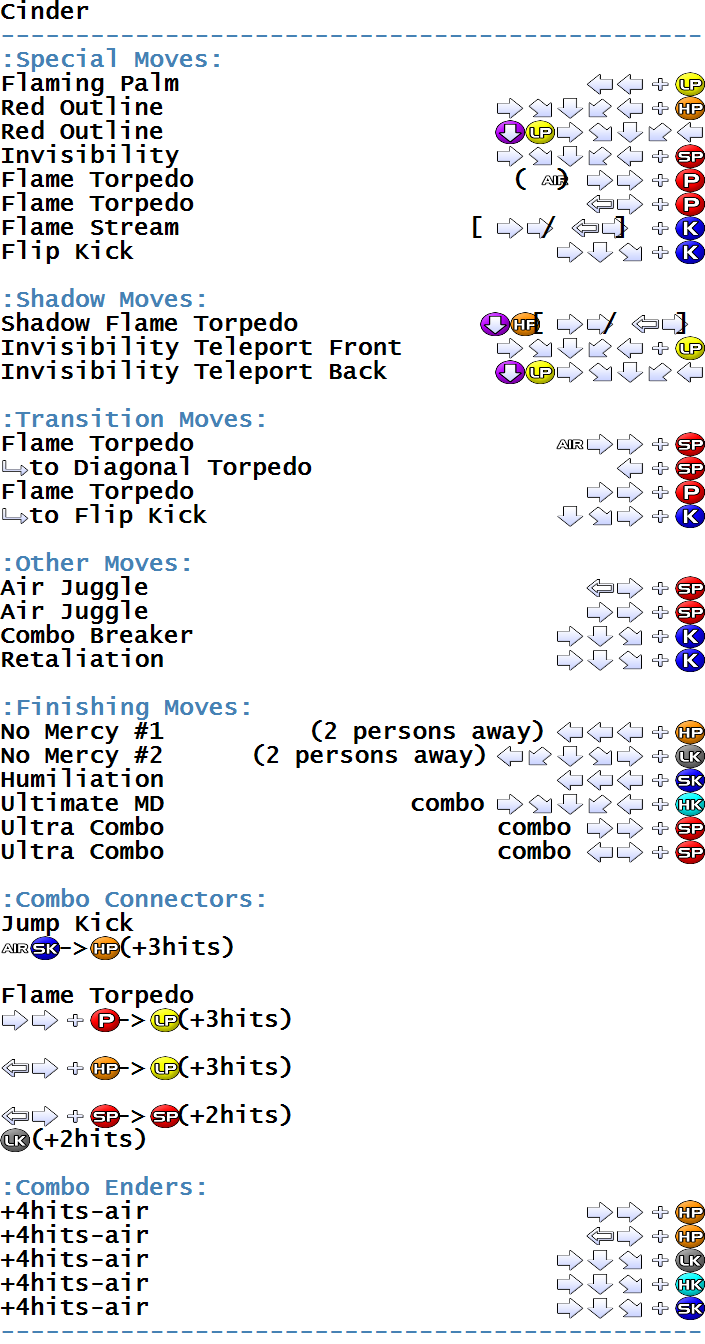Click the 'No Mercy #1' text
The width and height of the screenshot is (705, 1344).
tap(82, 732)
